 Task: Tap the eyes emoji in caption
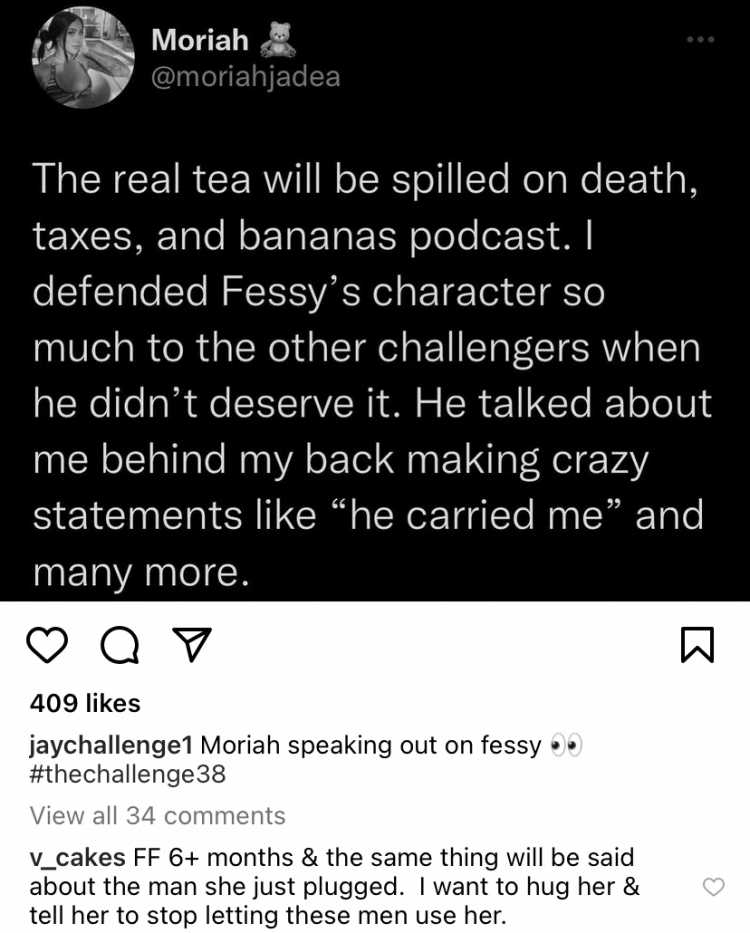566,745
